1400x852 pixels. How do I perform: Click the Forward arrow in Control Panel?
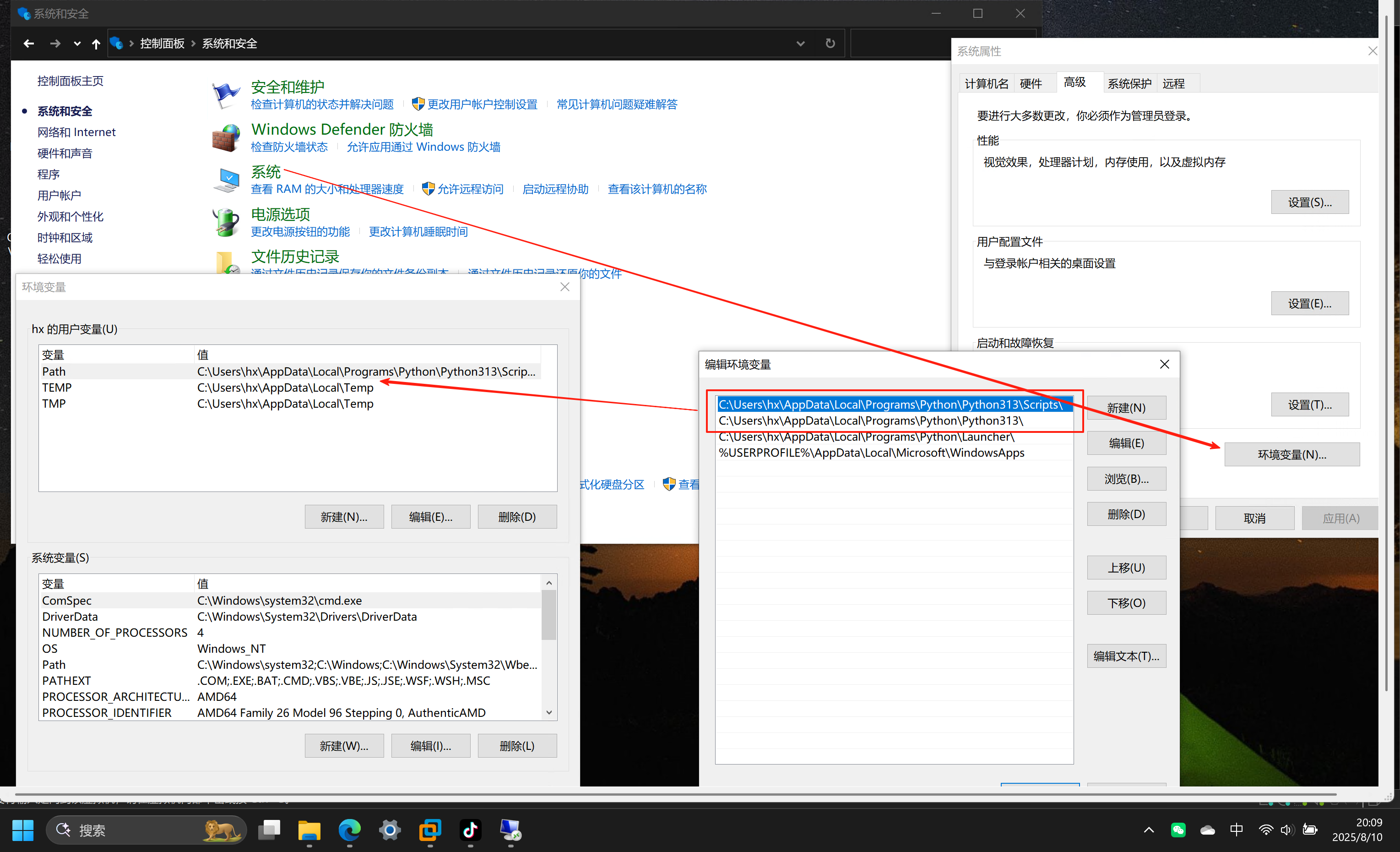coord(55,43)
